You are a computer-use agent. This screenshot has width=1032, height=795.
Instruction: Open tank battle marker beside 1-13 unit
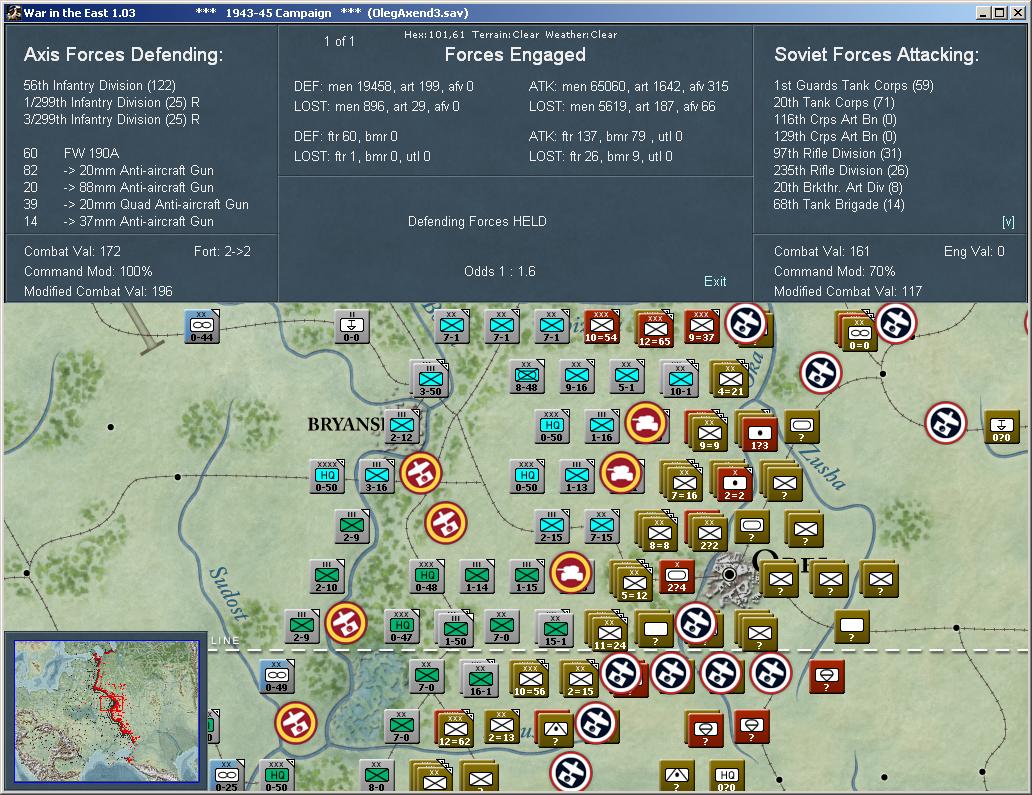(x=621, y=473)
